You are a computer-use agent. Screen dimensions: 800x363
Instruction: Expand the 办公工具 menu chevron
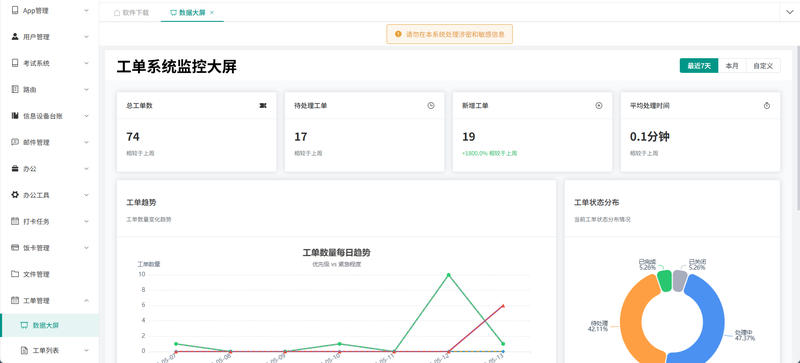click(86, 195)
